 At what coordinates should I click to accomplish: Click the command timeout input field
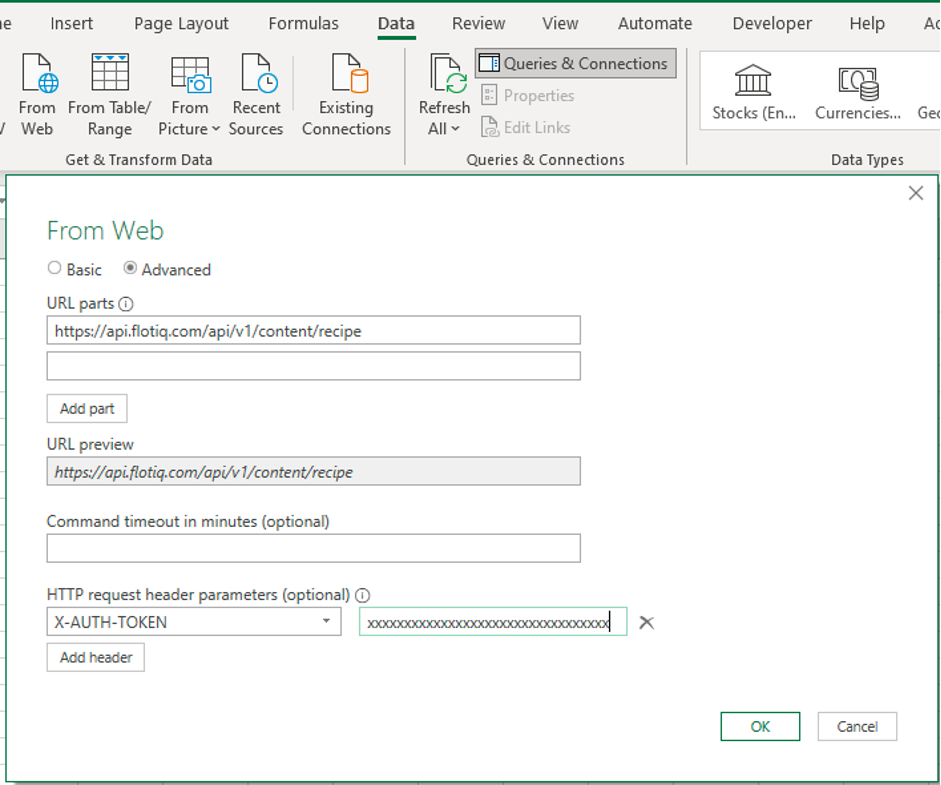pos(313,549)
